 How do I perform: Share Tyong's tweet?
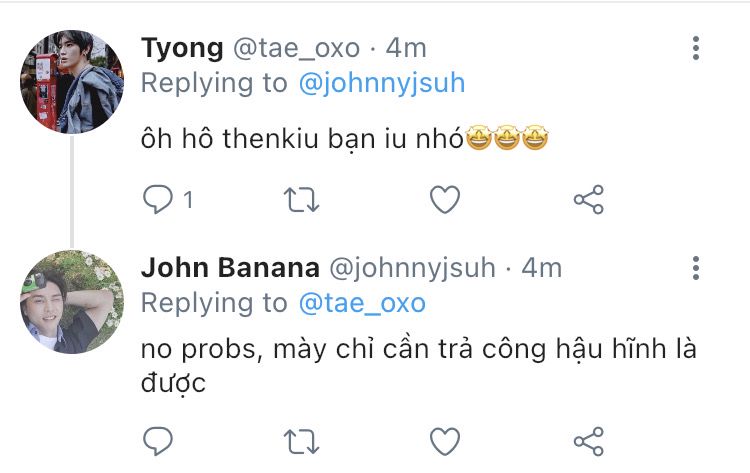click(589, 199)
